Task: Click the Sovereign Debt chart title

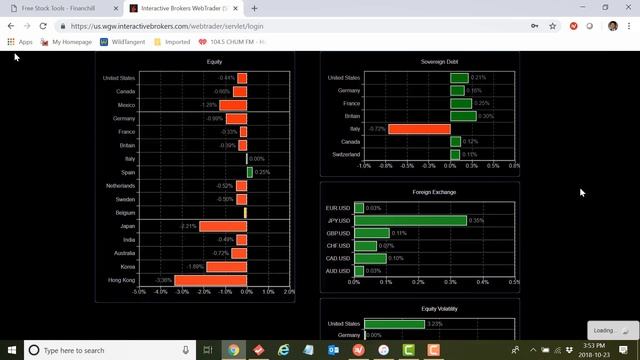Action: coord(439,62)
